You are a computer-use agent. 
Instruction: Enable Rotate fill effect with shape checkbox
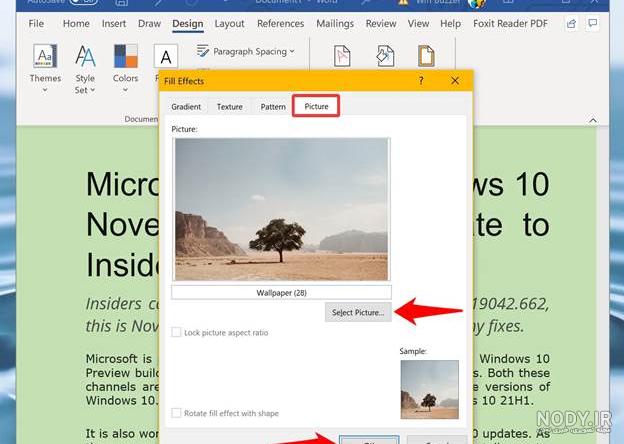tap(176, 413)
